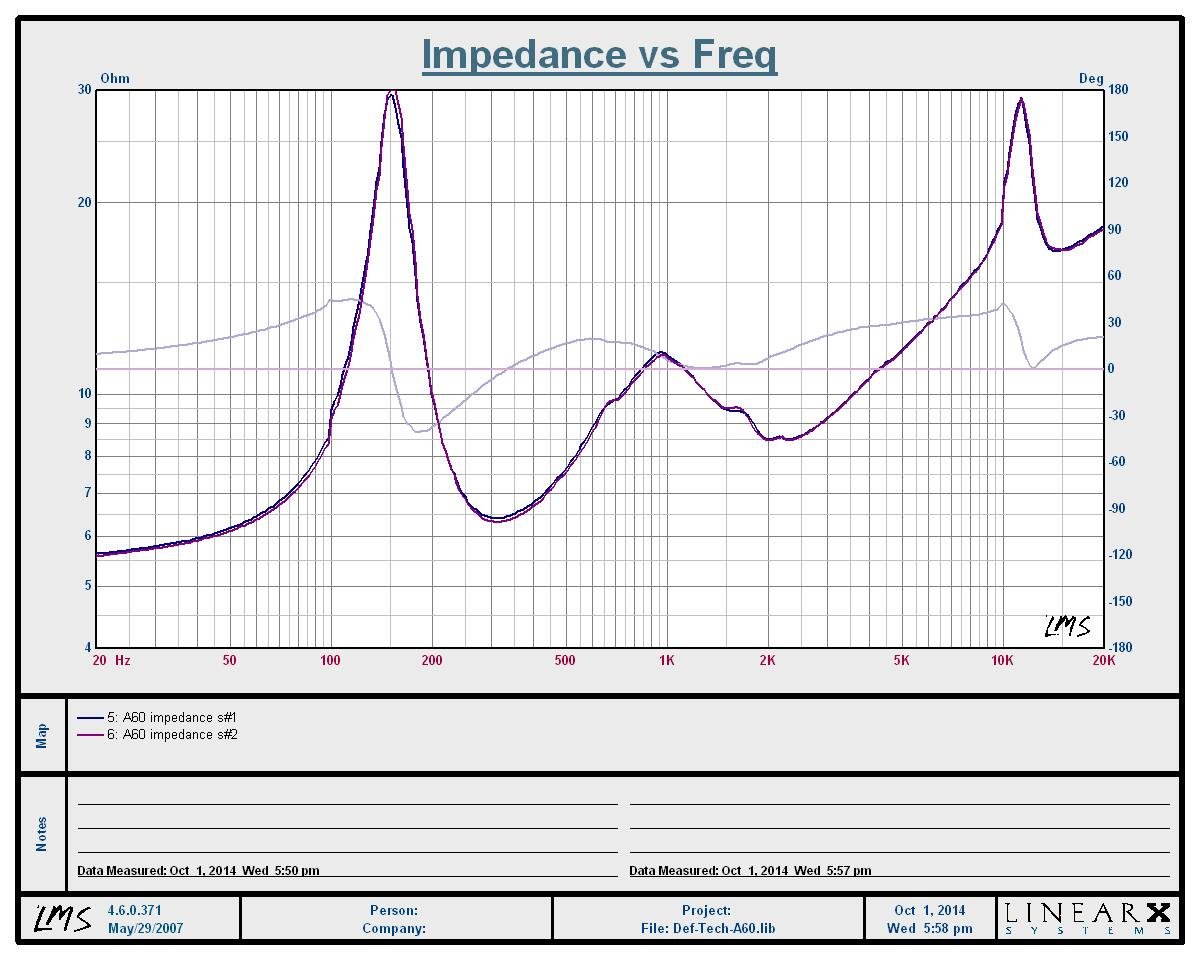Click the Impedance vs Freq chart title
Viewport: 1200px width, 960px height.
pos(599,54)
